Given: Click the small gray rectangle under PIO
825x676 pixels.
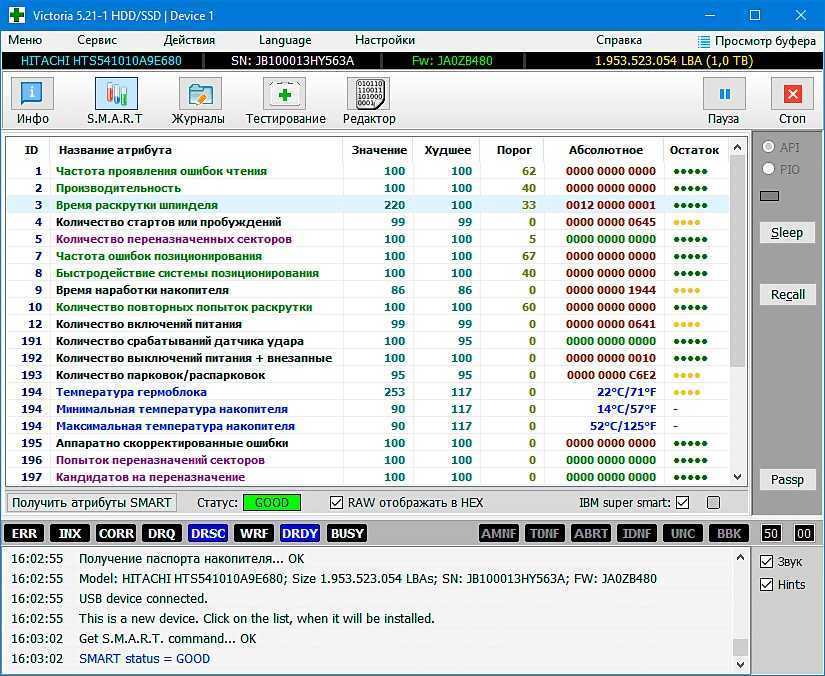Looking at the screenshot, I should coord(769,196).
